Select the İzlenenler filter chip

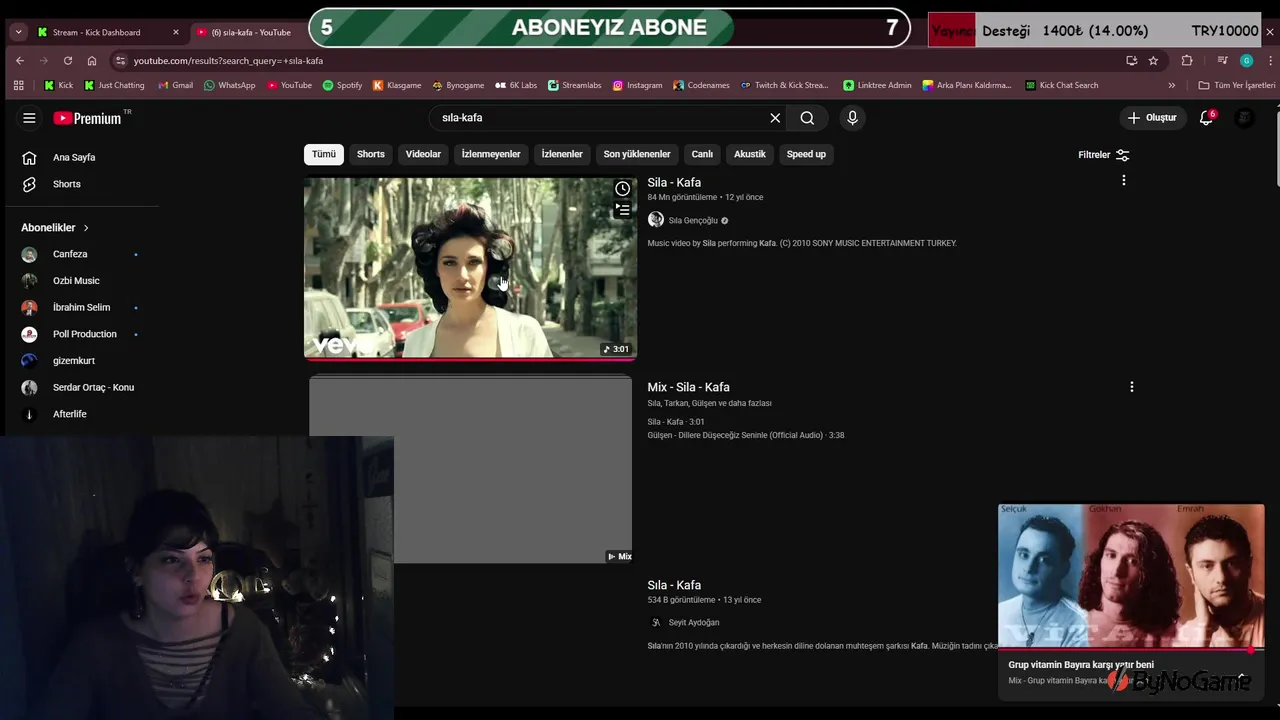pos(562,154)
